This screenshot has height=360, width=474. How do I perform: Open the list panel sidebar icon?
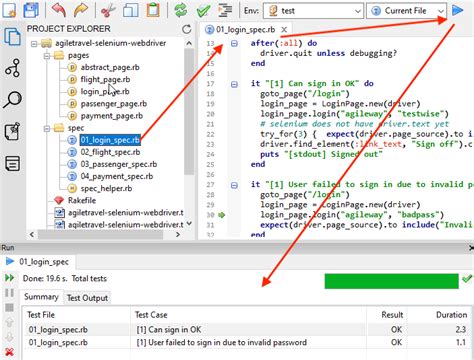pos(13,163)
